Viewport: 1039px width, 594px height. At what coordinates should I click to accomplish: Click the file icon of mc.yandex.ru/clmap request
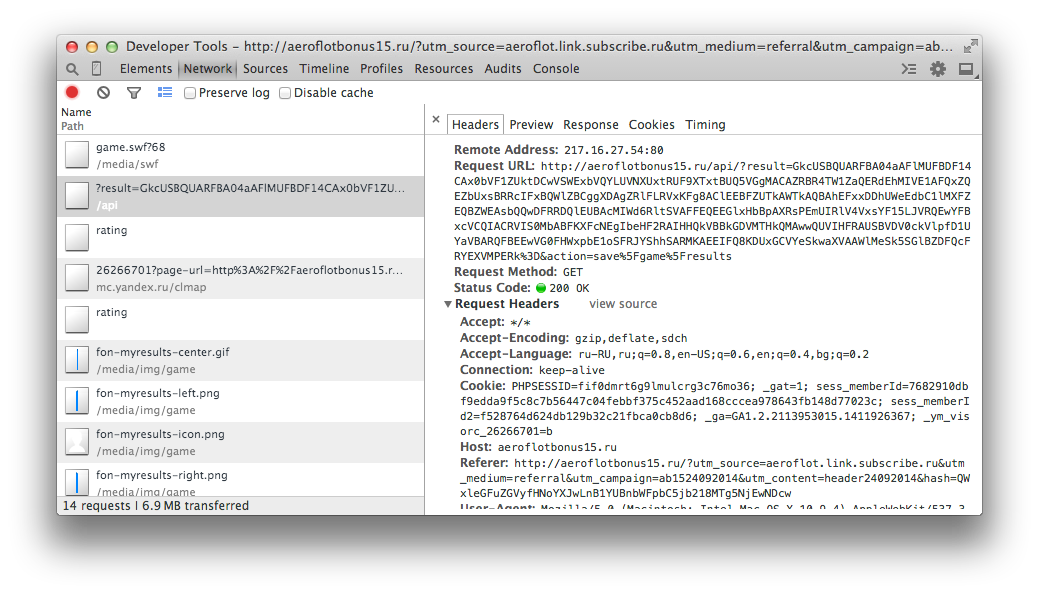pyautogui.click(x=77, y=278)
